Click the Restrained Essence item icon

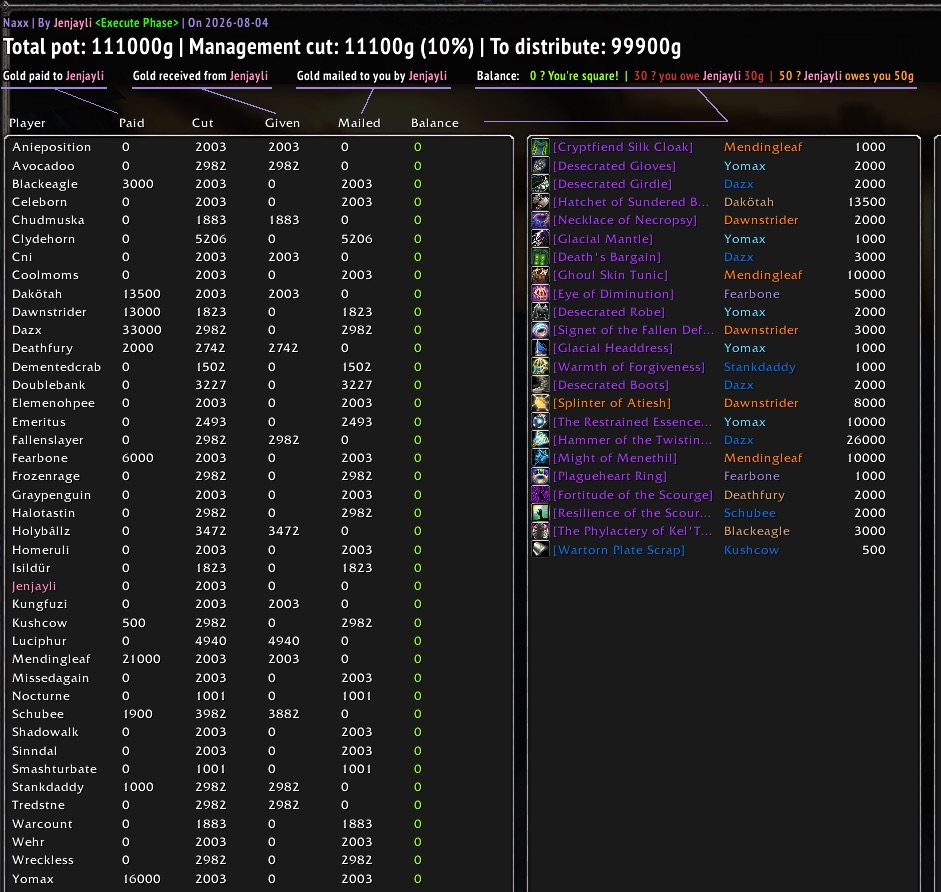540,422
